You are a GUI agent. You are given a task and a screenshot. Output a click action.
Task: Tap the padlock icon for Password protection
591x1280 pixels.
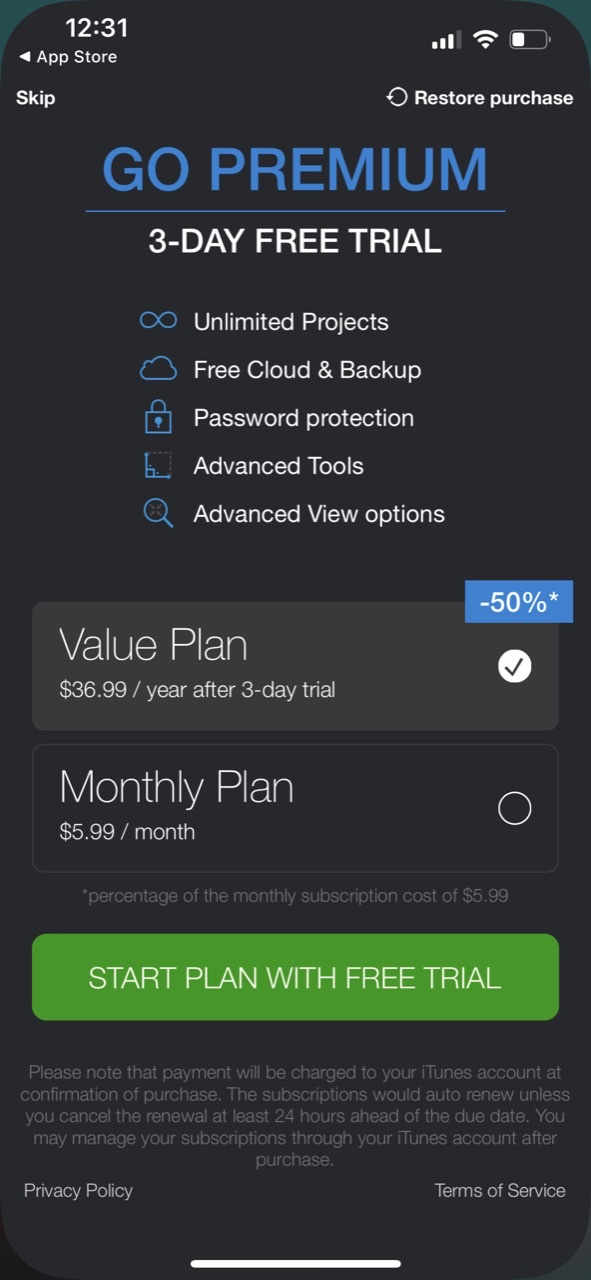[x=158, y=417]
